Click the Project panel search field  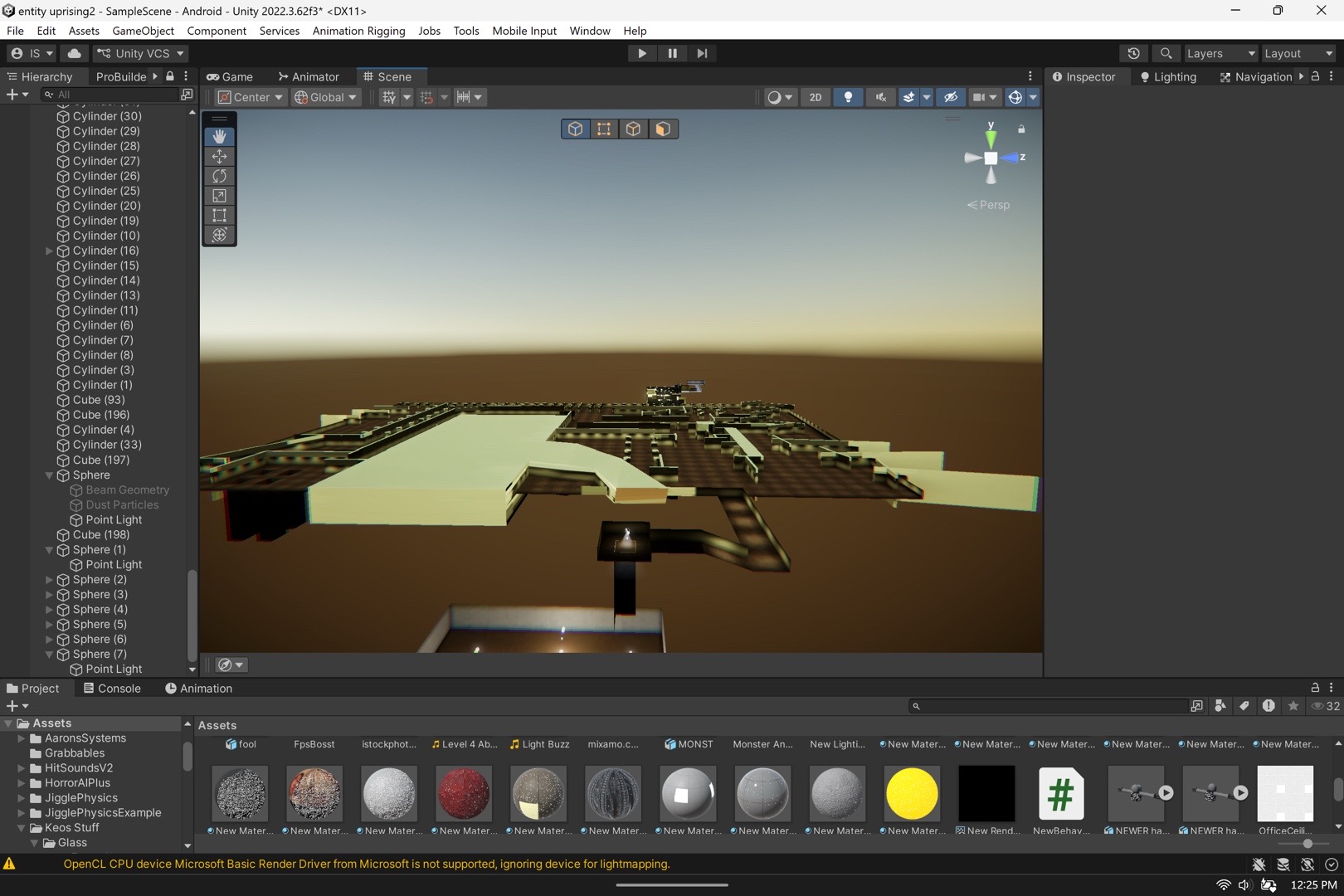click(x=1049, y=706)
